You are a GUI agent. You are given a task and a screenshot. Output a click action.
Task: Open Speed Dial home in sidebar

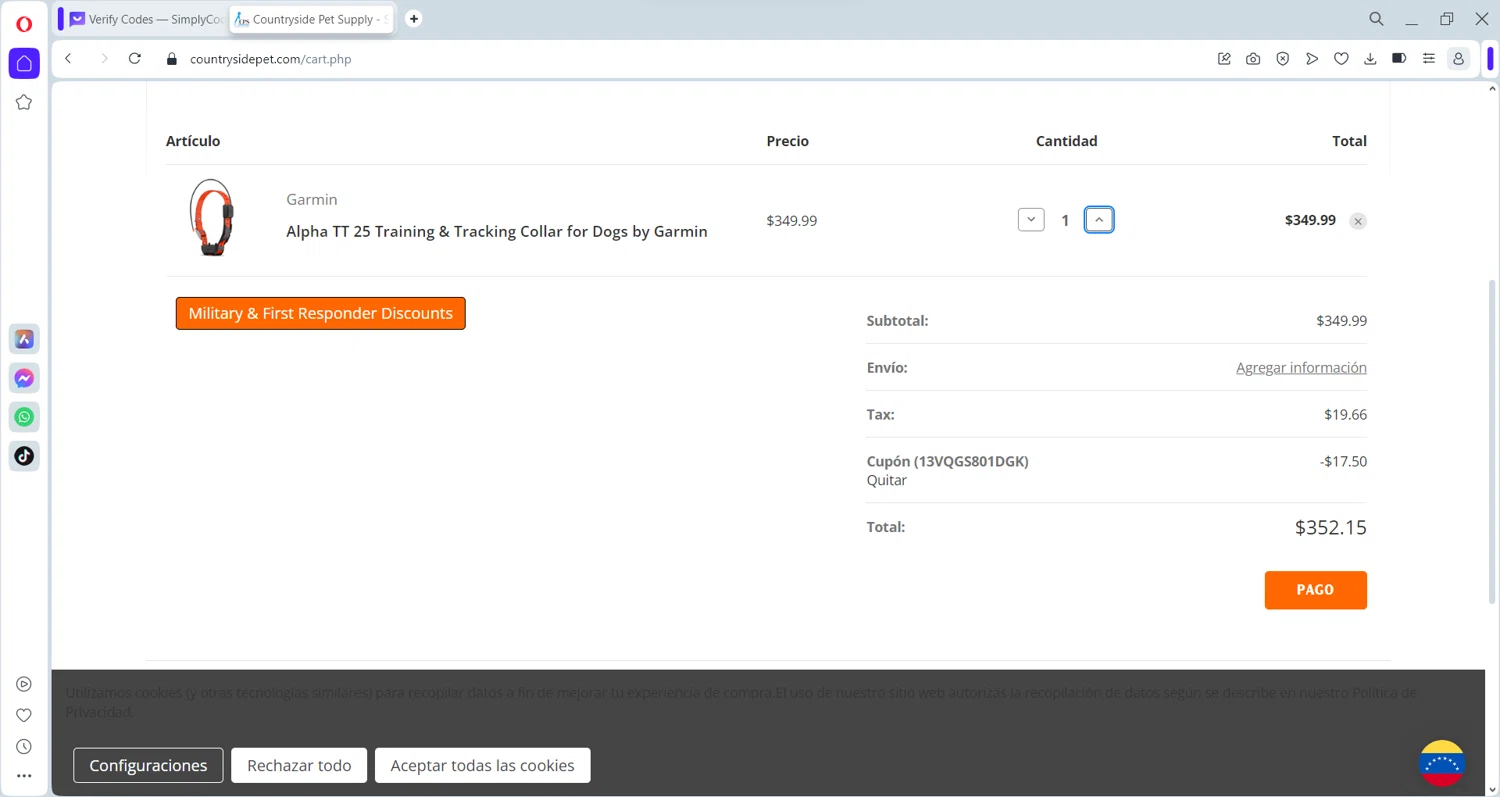[x=24, y=63]
